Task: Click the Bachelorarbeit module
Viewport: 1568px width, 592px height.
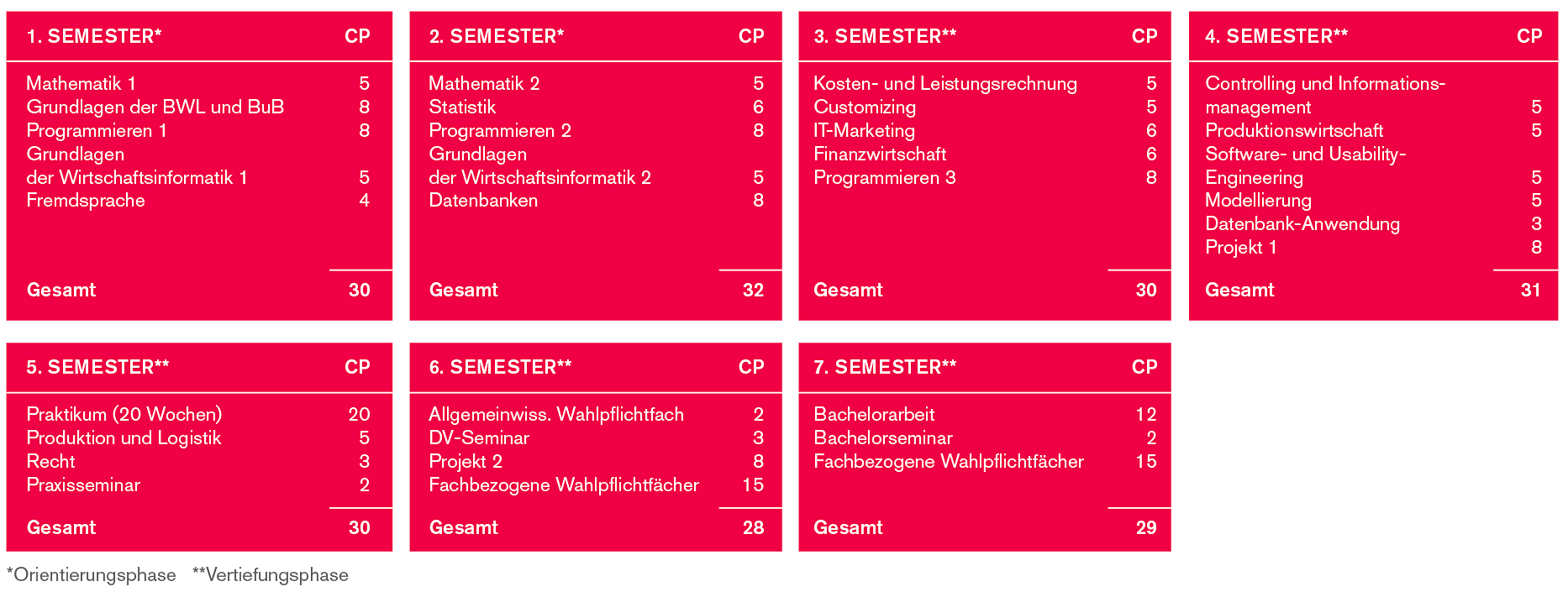Action: click(874, 415)
